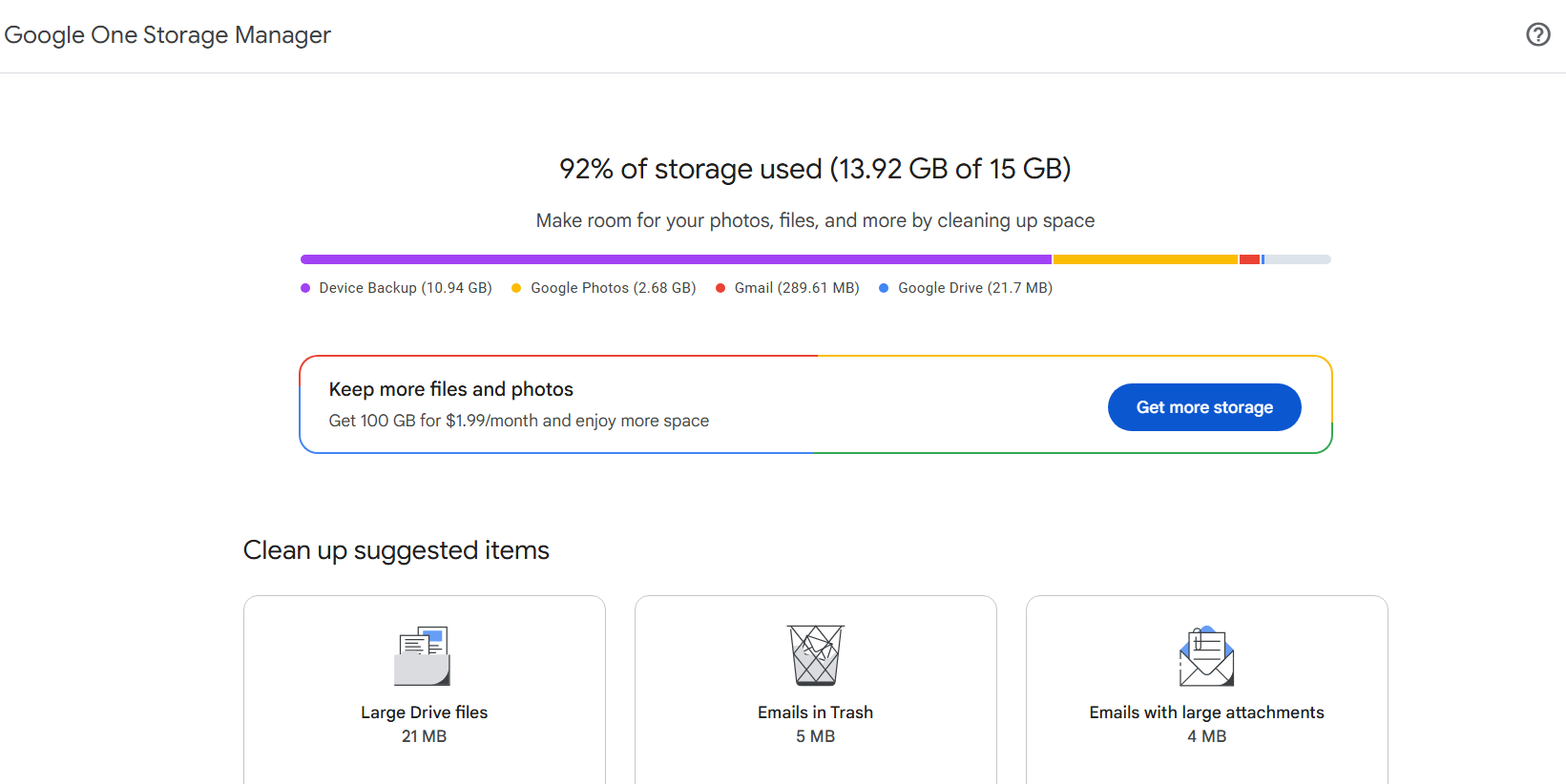Click the Large Drive files folder icon

423,656
